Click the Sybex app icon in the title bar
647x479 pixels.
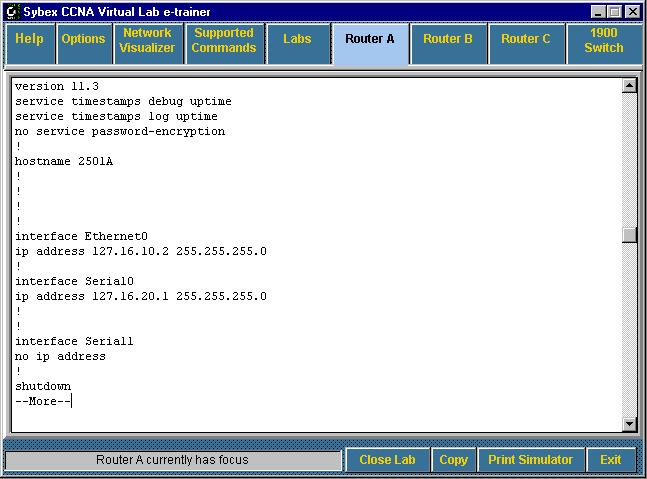point(12,12)
